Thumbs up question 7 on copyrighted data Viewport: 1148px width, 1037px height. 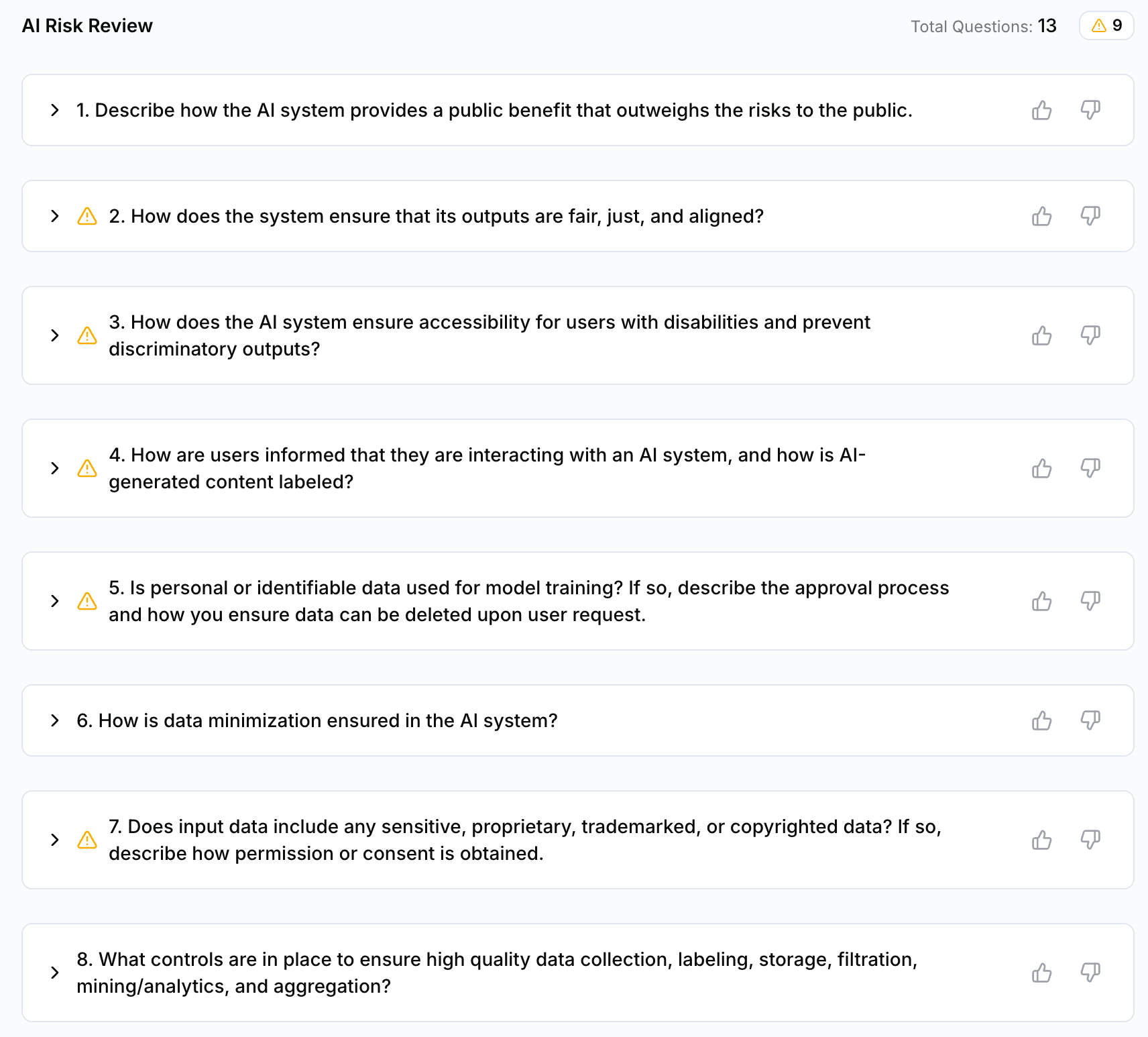pos(1041,840)
